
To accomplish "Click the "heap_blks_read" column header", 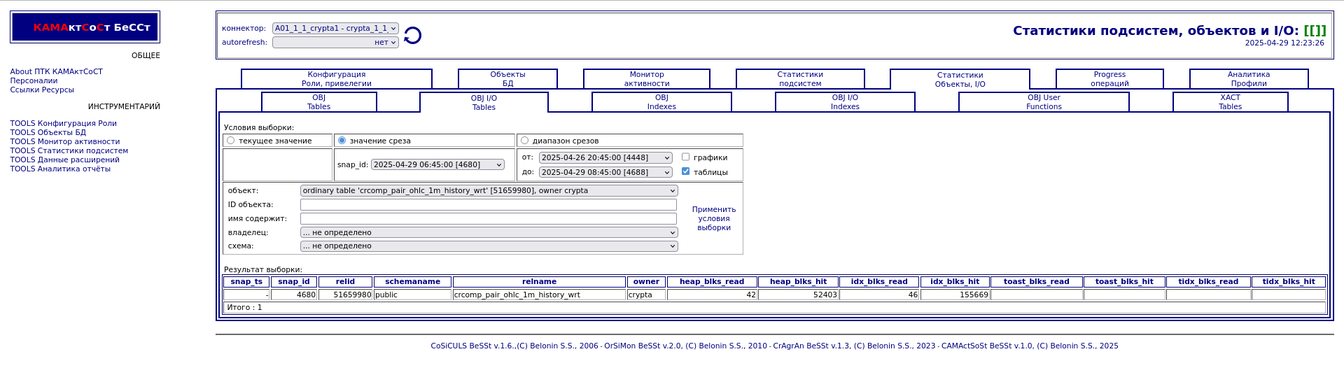I will [711, 282].
